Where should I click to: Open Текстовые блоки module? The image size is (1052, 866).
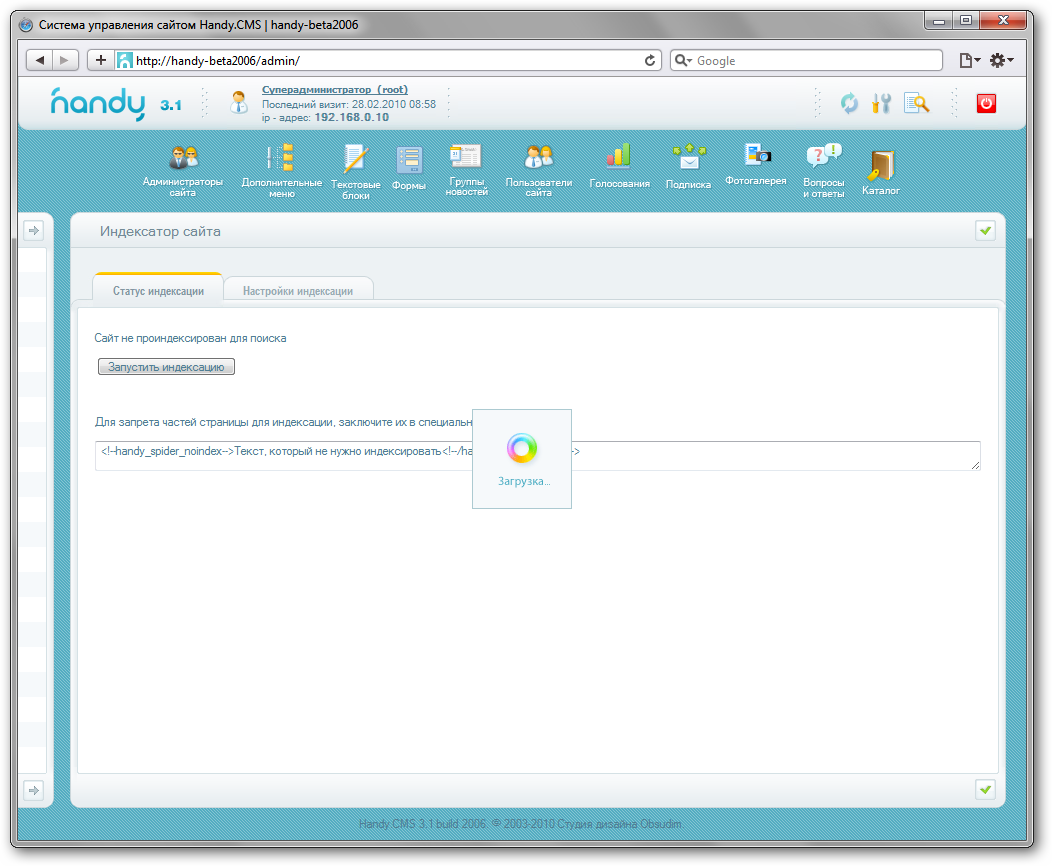click(x=355, y=160)
